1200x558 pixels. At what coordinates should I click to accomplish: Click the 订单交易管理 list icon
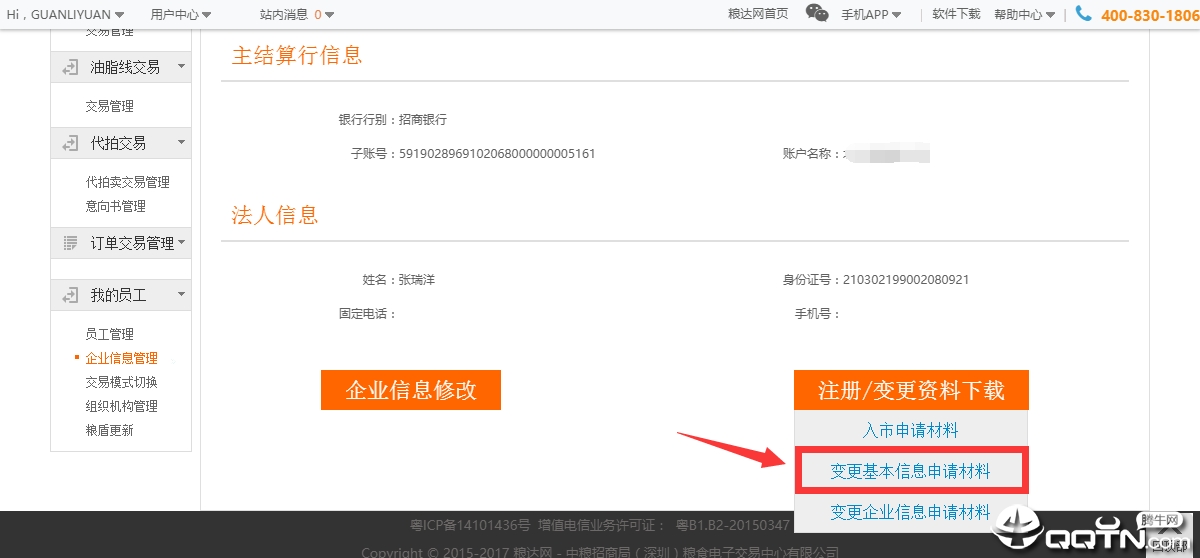[x=70, y=243]
